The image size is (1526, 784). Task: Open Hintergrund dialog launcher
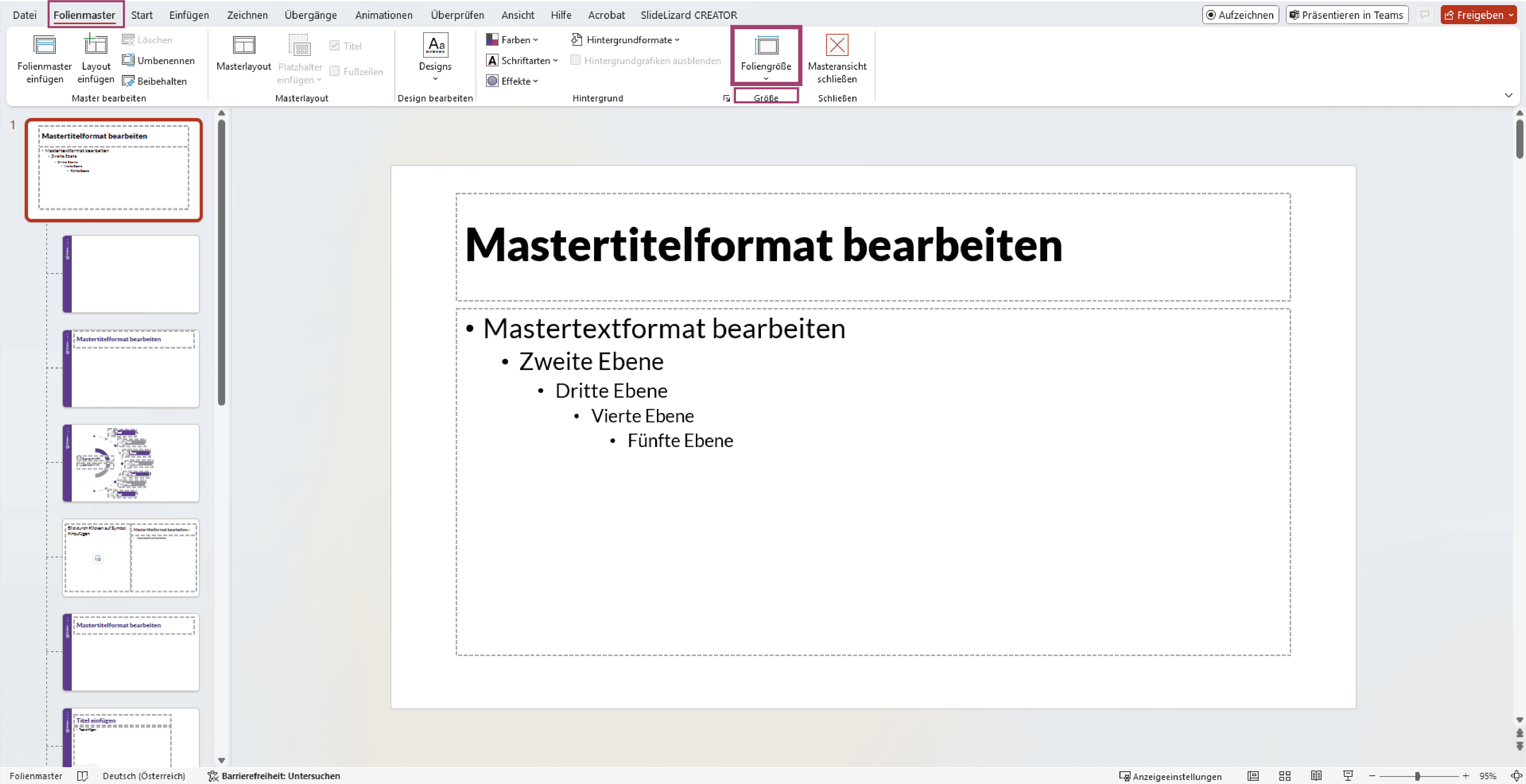tap(726, 98)
